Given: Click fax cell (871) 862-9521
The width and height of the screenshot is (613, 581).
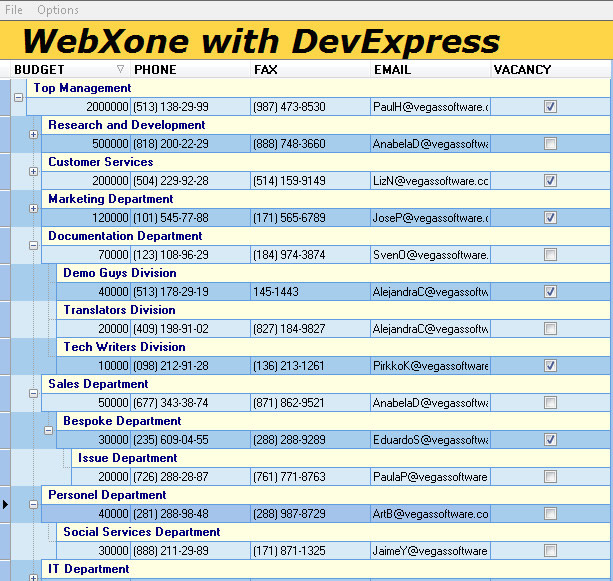Looking at the screenshot, I should pos(310,402).
